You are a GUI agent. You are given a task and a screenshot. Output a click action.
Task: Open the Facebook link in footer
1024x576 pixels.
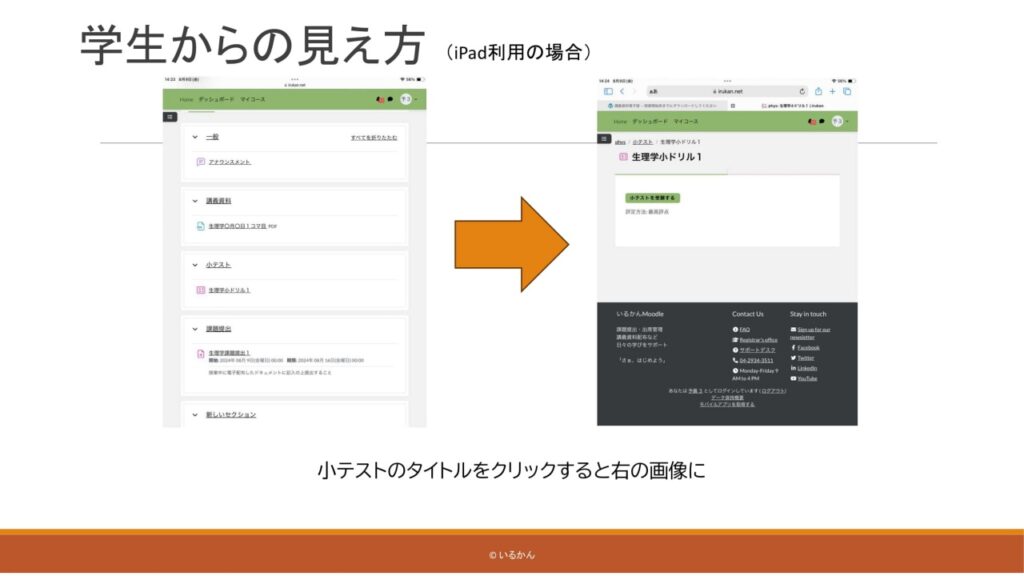point(807,347)
